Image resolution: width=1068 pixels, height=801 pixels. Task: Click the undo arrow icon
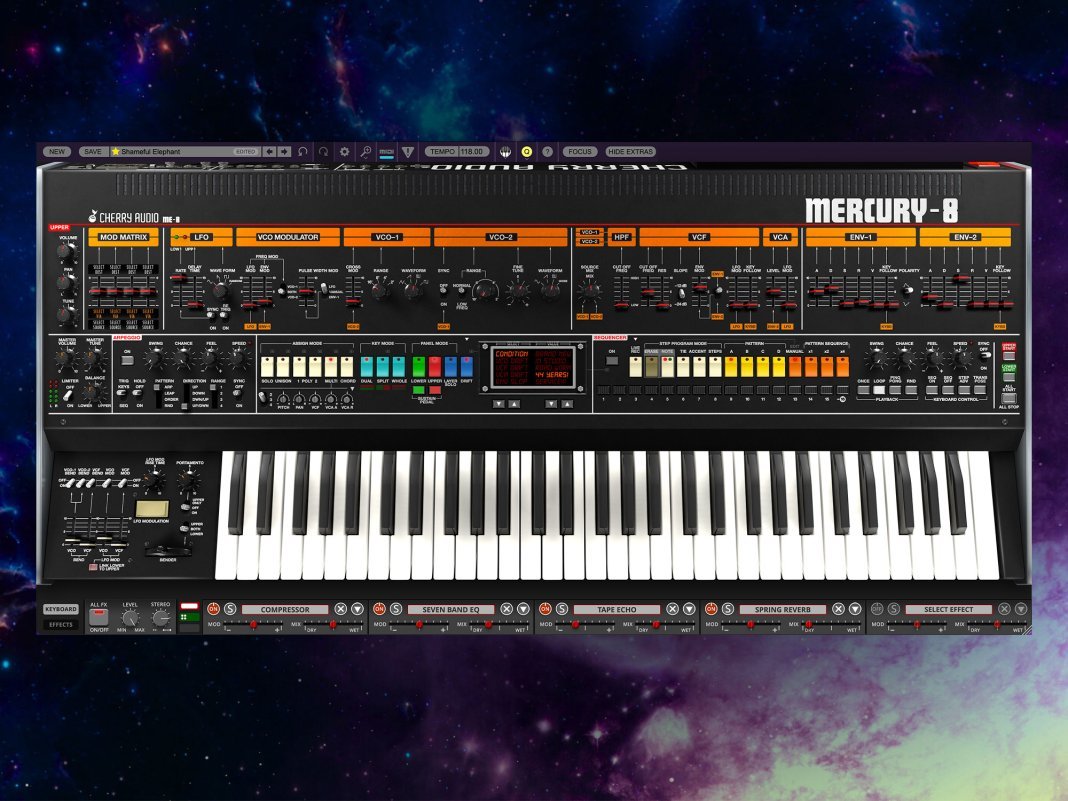[303, 152]
